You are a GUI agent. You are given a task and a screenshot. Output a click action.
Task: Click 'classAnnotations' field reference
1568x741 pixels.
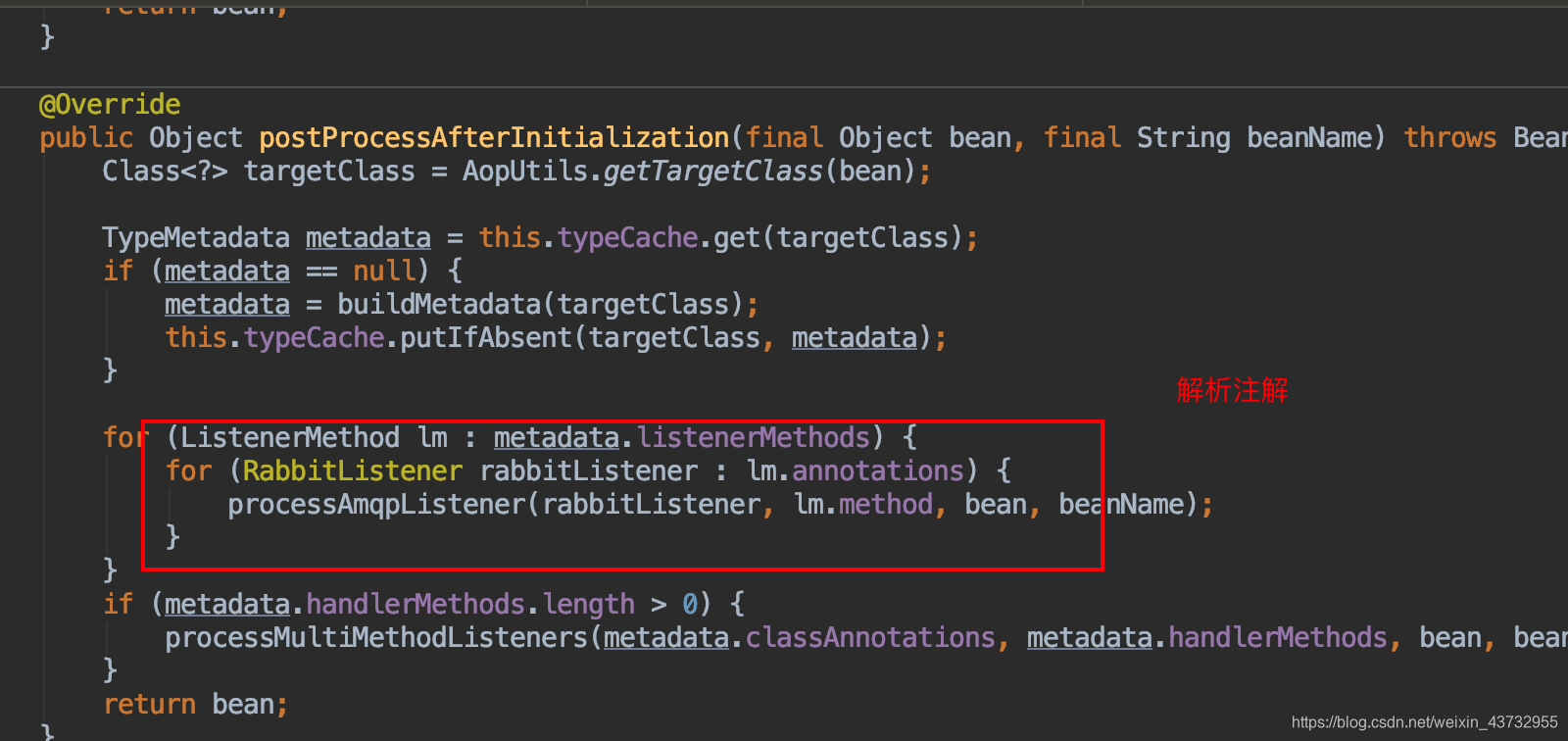click(x=870, y=637)
